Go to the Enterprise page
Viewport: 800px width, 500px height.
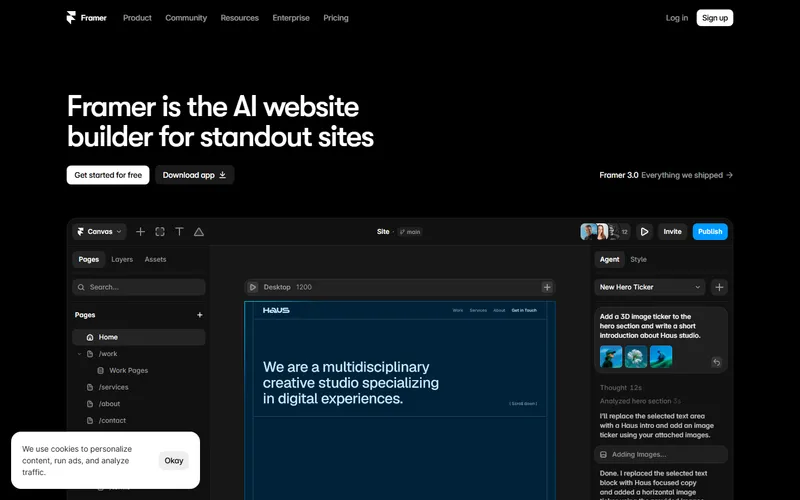[x=291, y=18]
